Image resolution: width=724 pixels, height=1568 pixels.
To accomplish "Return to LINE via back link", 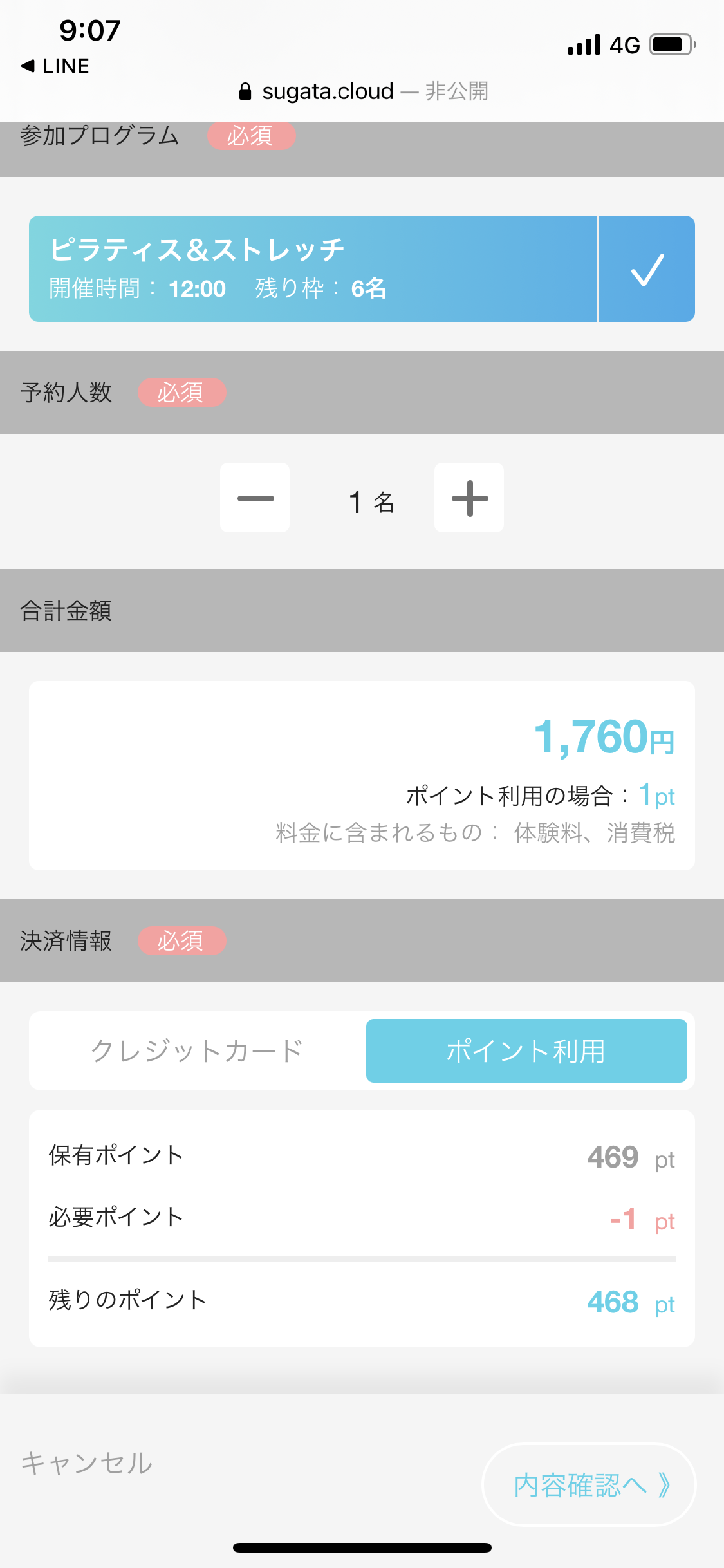I will pyautogui.click(x=55, y=66).
